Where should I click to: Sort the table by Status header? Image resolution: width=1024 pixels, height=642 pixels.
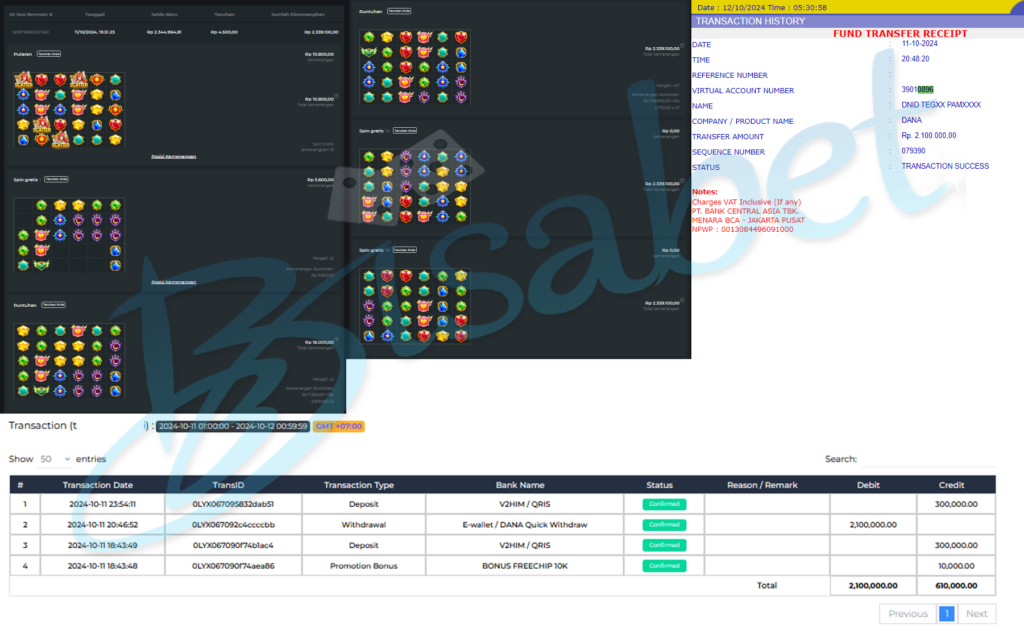(660, 485)
